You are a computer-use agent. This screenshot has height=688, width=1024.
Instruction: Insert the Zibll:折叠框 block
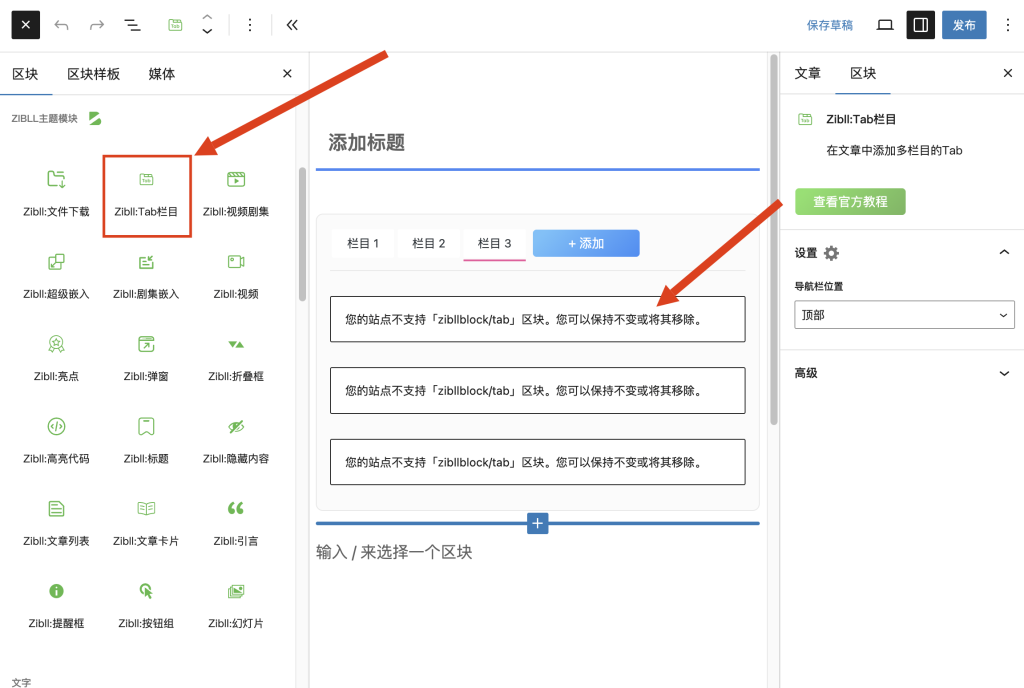coord(236,359)
